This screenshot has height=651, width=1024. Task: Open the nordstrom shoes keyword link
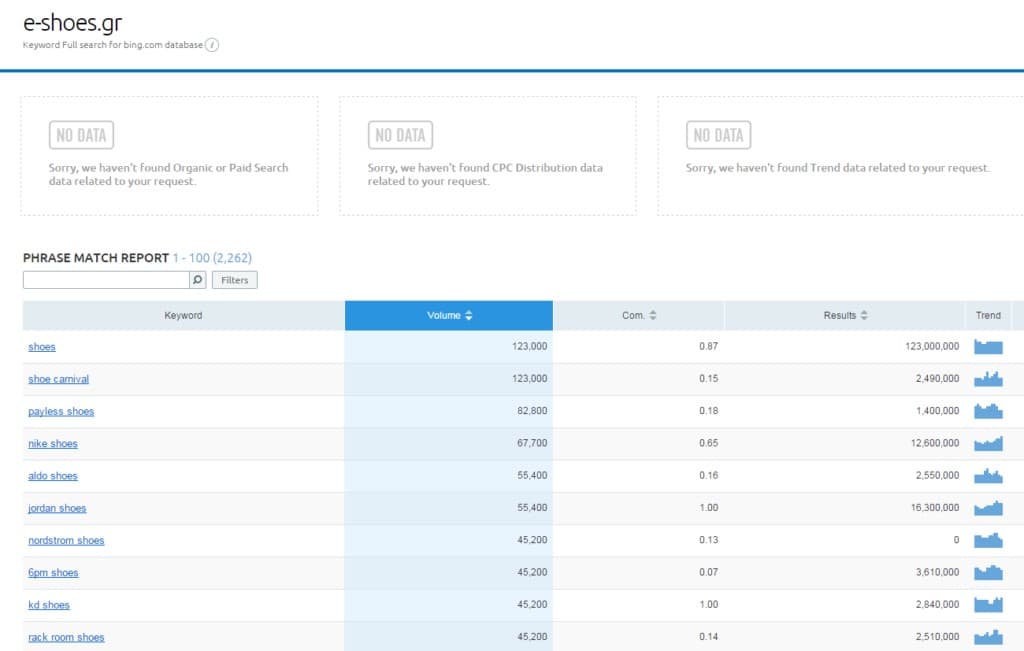pos(66,540)
